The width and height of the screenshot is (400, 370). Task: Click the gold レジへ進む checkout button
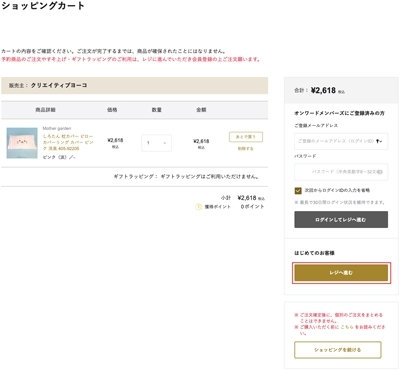click(341, 273)
